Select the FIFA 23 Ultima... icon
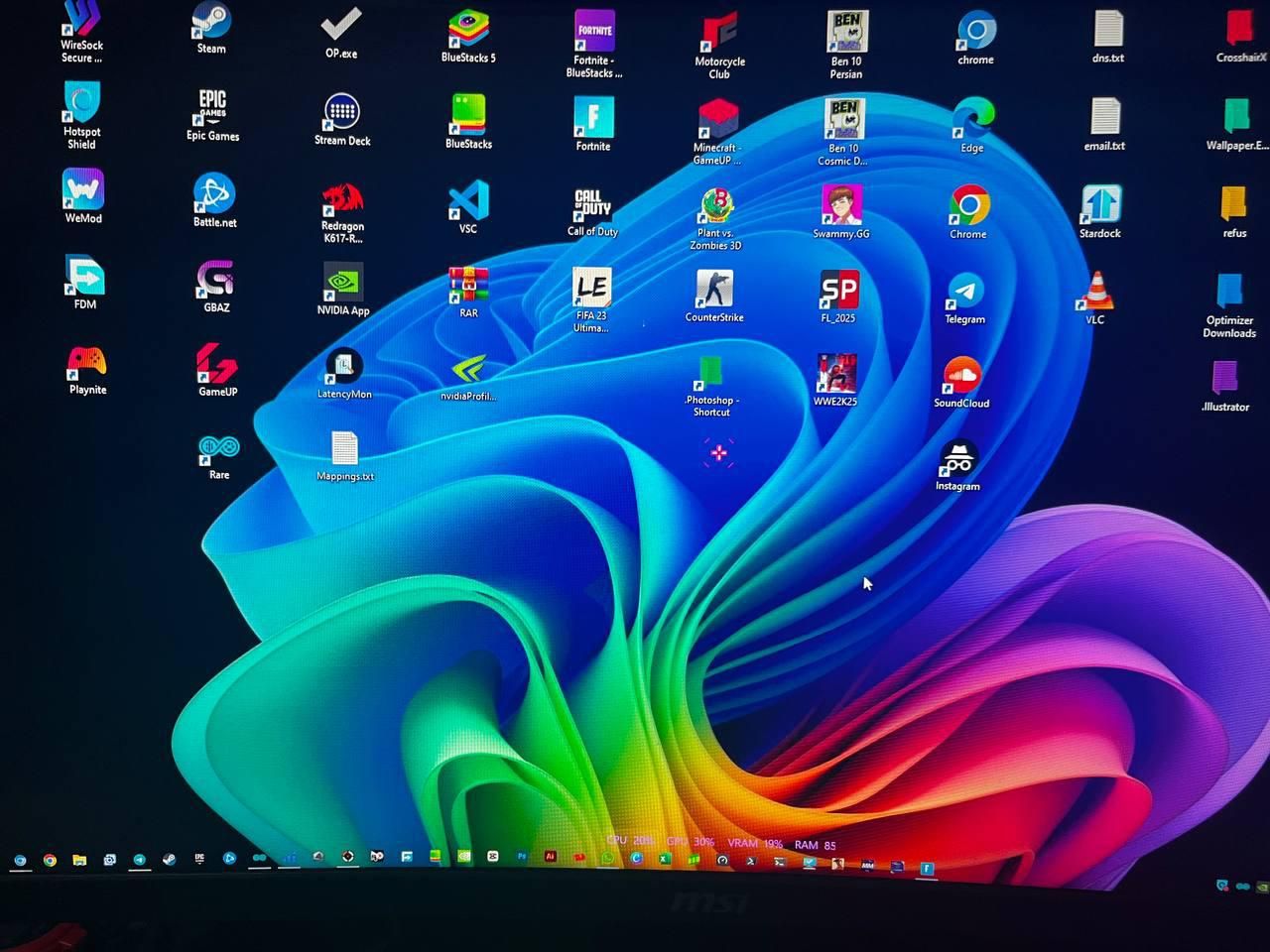The width and height of the screenshot is (1270, 952). (x=591, y=300)
